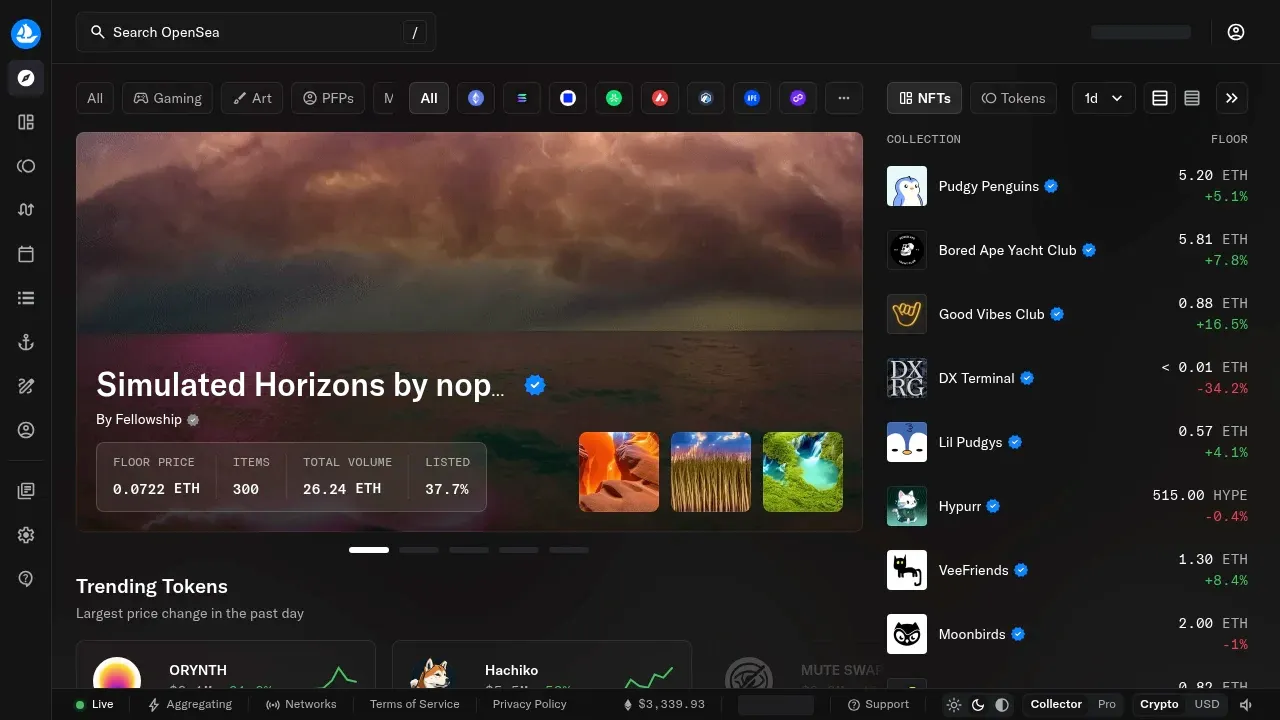1280x720 pixels.
Task: Expand the trending panel with the chevron arrows
Action: coord(1232,98)
